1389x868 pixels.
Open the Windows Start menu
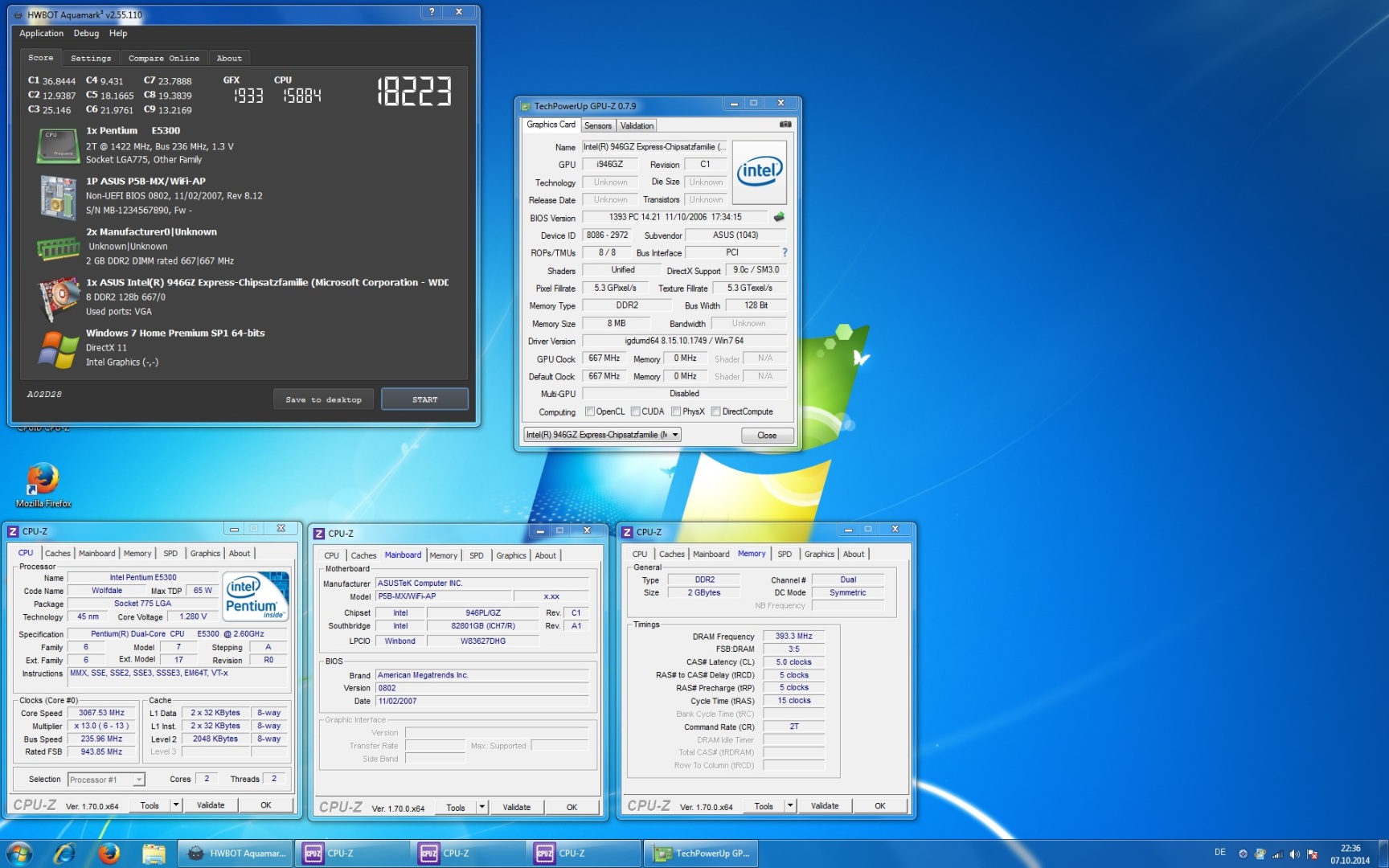pyautogui.click(x=19, y=854)
